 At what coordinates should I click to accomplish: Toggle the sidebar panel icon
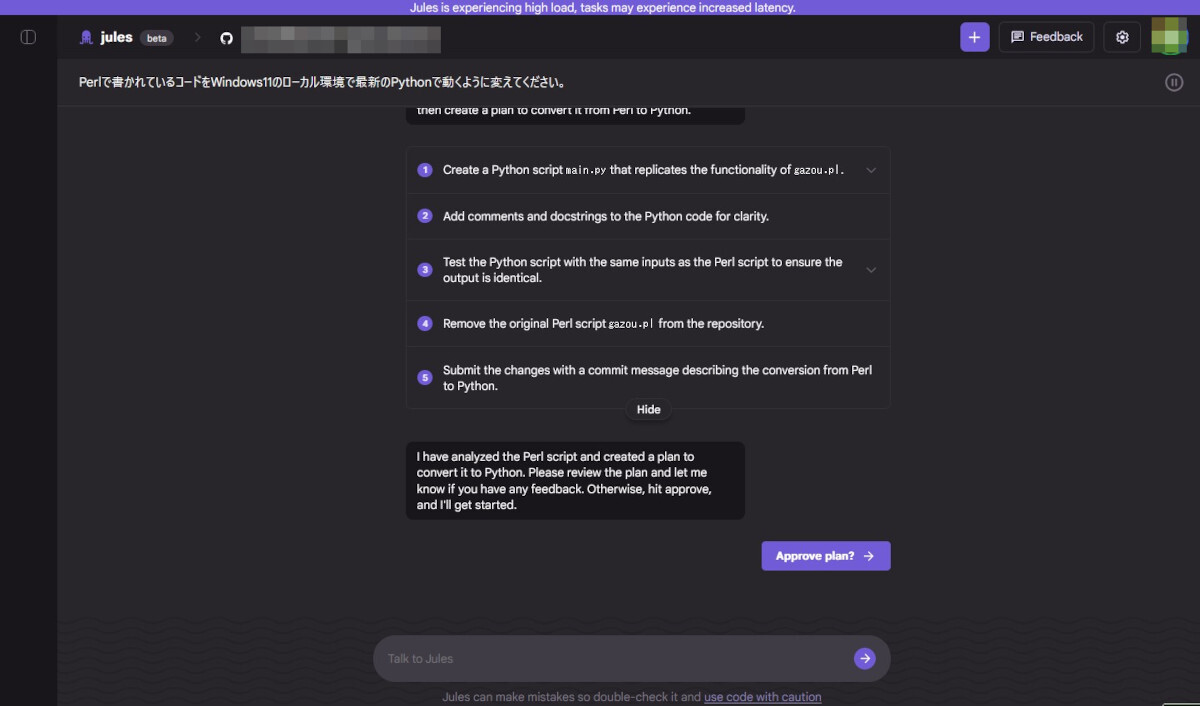tap(28, 37)
